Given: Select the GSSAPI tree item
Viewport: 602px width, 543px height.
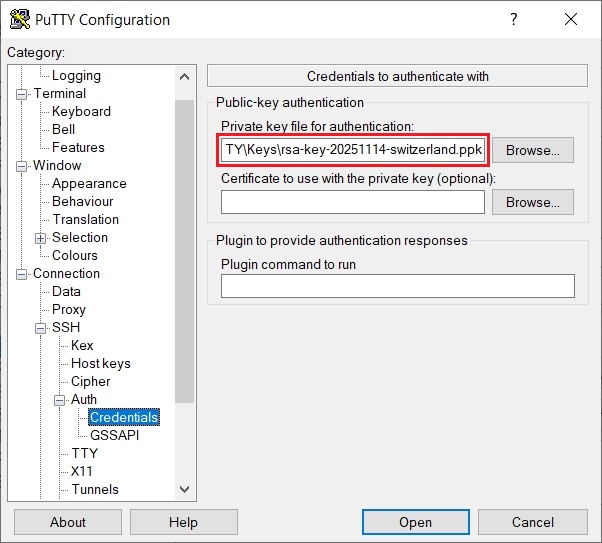Looking at the screenshot, I should tap(112, 435).
